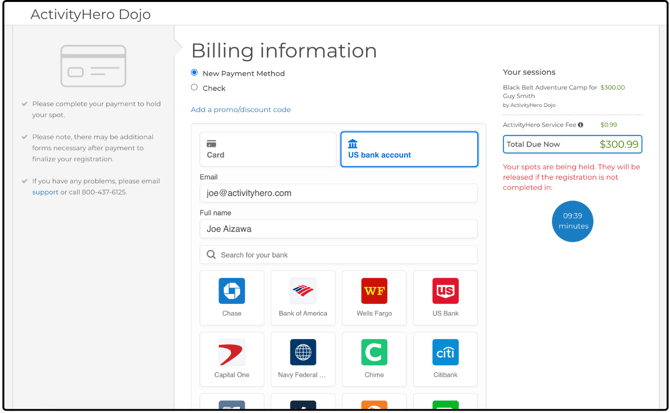
Task: Switch to the Card payment tab
Action: (268, 149)
